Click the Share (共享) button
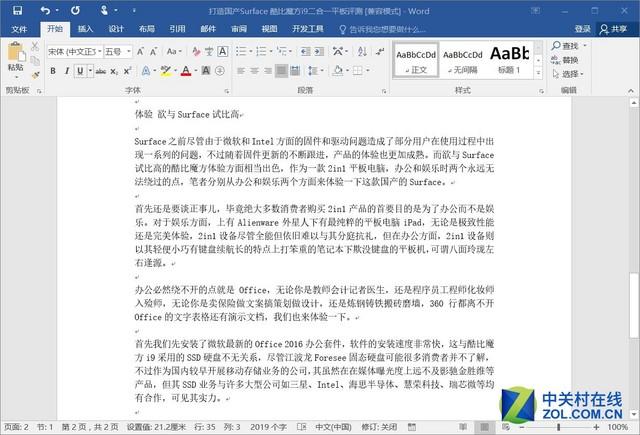The width and height of the screenshot is (640, 435). click(x=613, y=29)
